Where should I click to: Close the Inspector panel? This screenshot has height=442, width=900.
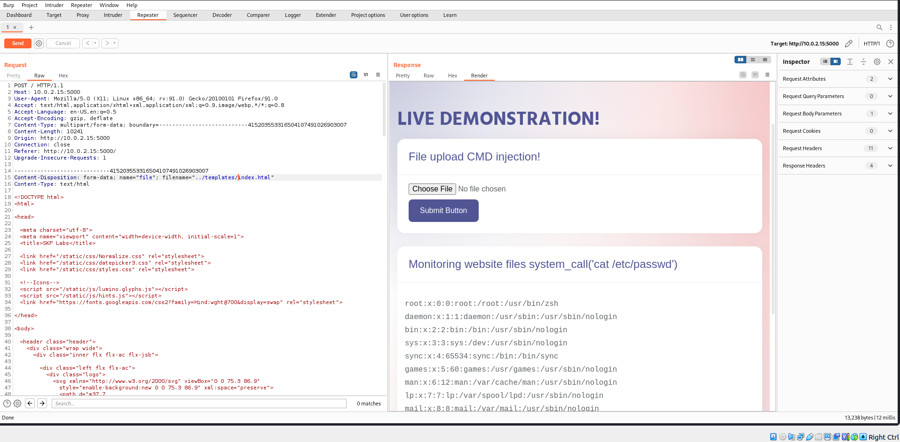tap(891, 62)
